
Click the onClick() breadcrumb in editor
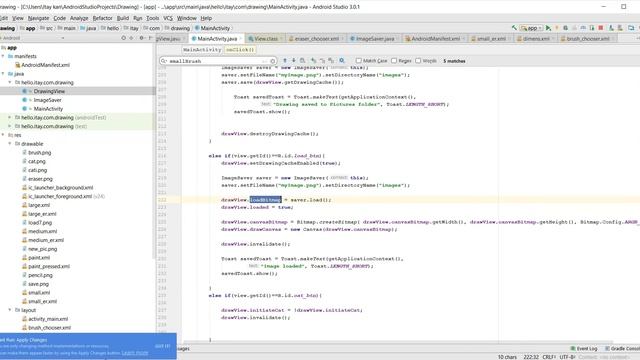coord(240,49)
